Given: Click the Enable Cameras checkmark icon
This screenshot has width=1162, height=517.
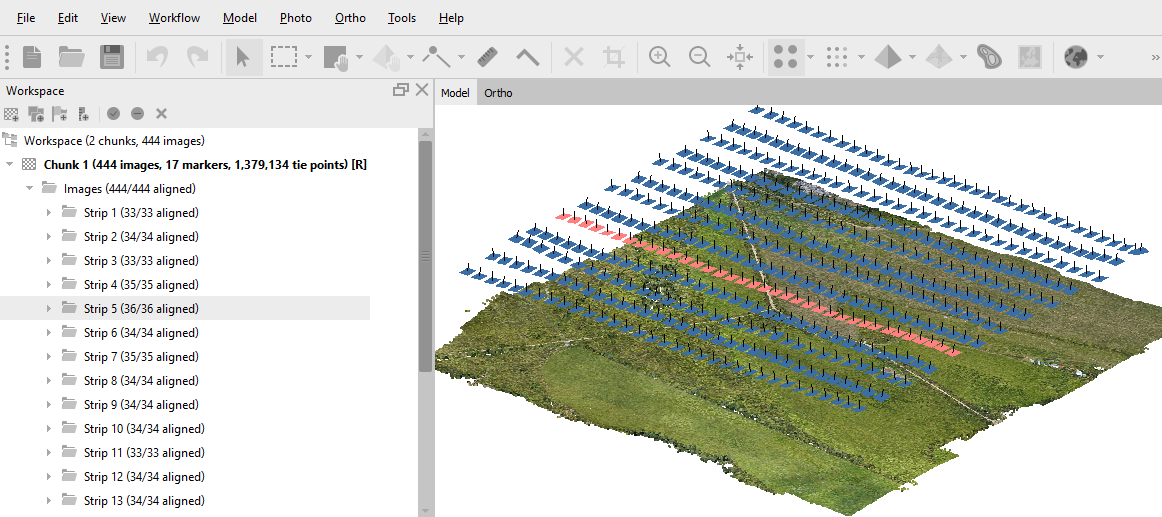Looking at the screenshot, I should (x=114, y=114).
